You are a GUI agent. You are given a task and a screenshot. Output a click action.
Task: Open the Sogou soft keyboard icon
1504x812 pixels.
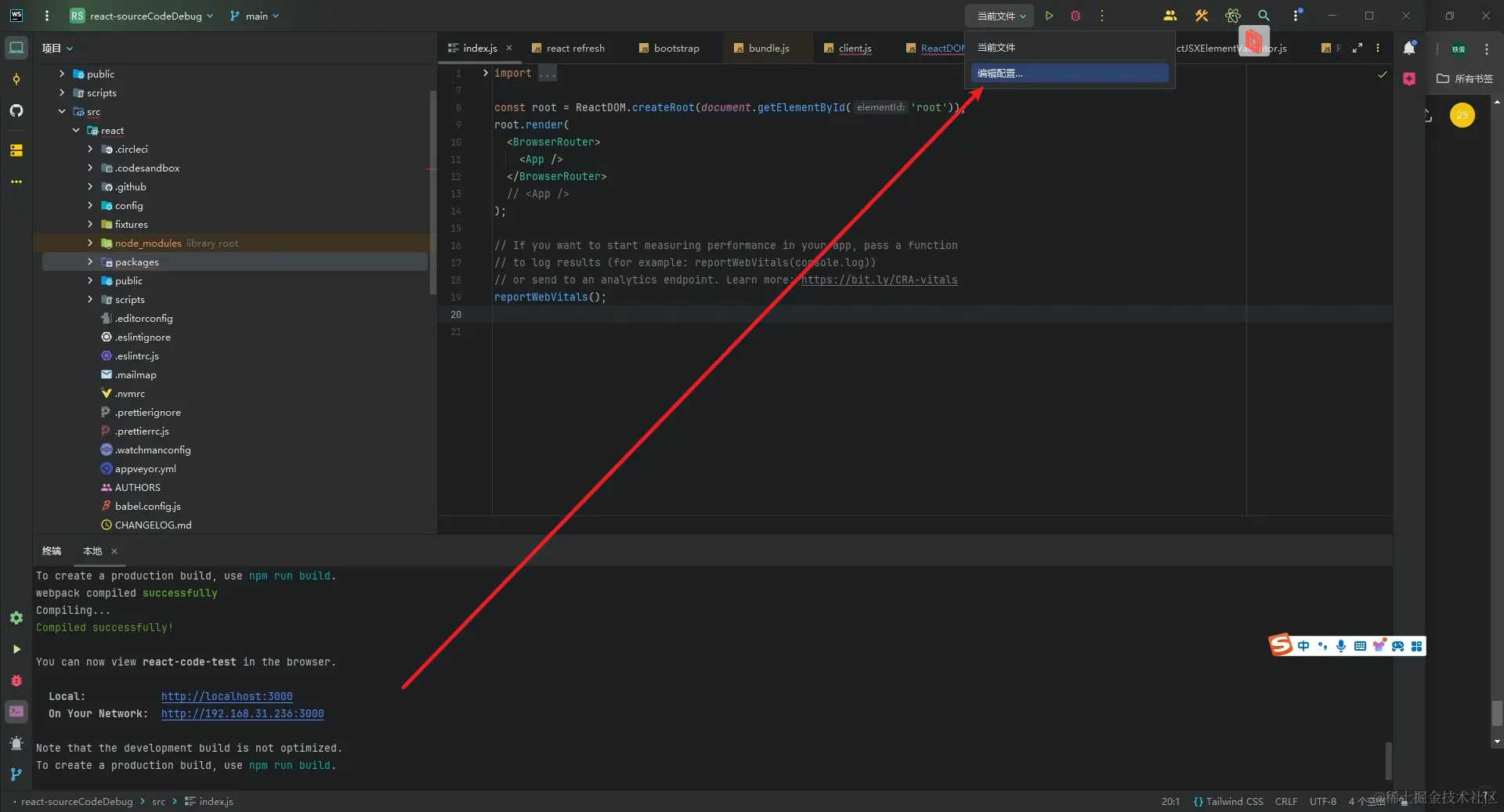pyautogui.click(x=1360, y=646)
